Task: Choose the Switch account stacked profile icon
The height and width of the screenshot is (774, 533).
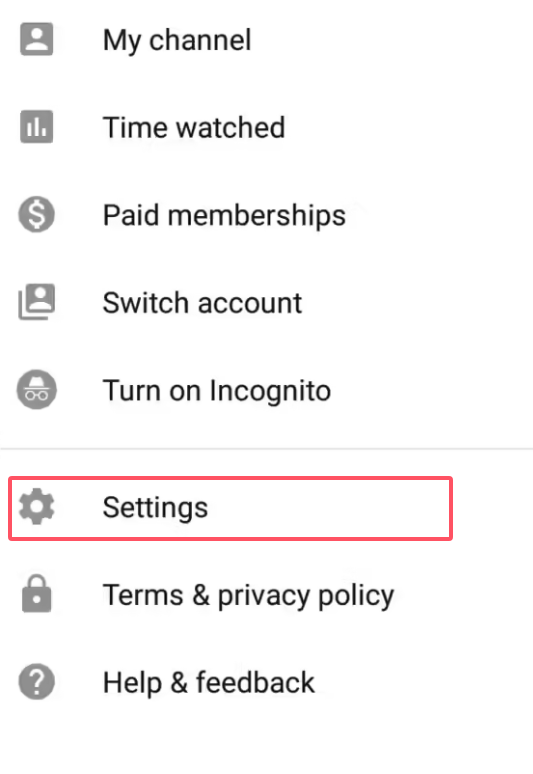Action: coord(37,302)
